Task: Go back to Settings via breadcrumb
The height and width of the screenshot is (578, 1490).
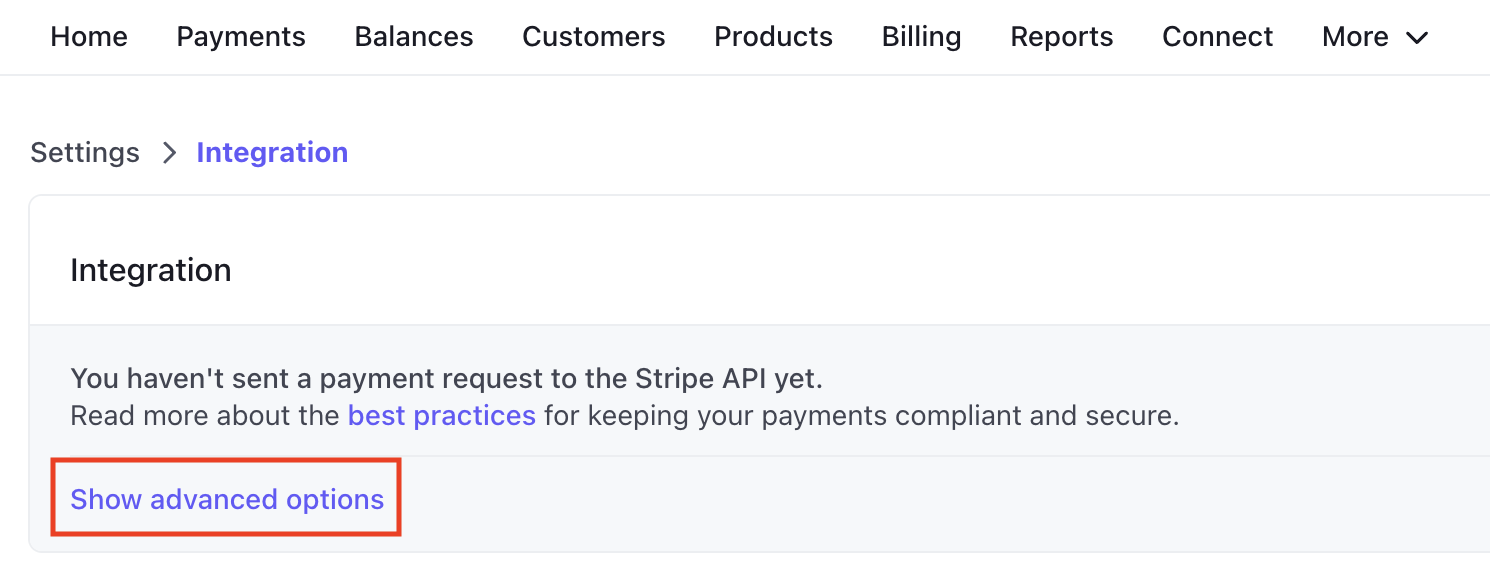Action: coord(85,153)
